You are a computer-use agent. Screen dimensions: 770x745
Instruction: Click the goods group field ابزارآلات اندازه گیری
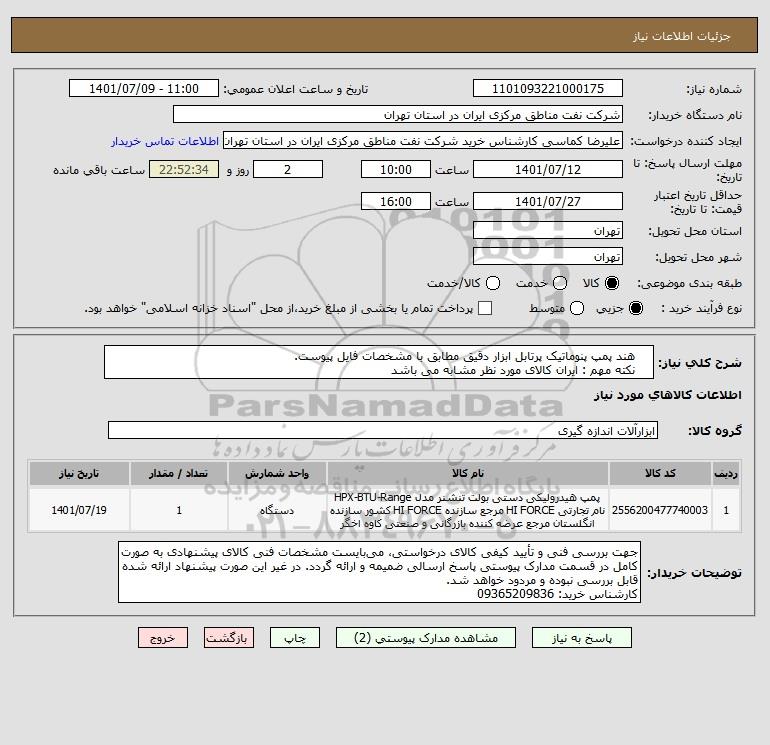click(x=383, y=430)
